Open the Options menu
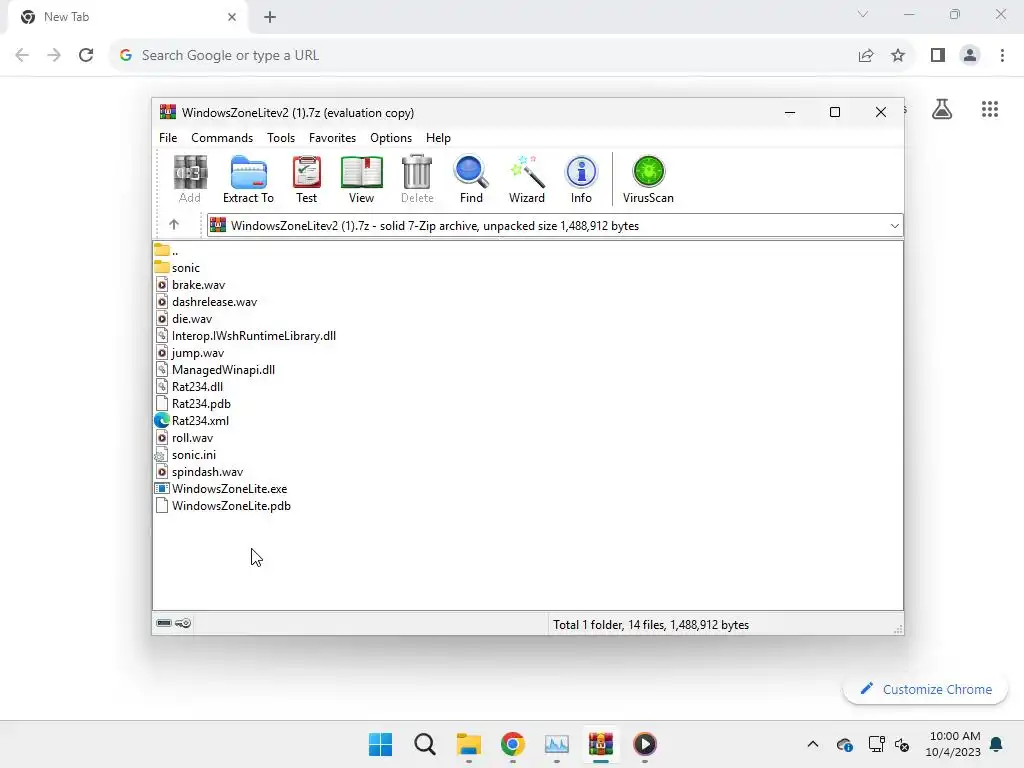1024x768 pixels. (x=391, y=138)
